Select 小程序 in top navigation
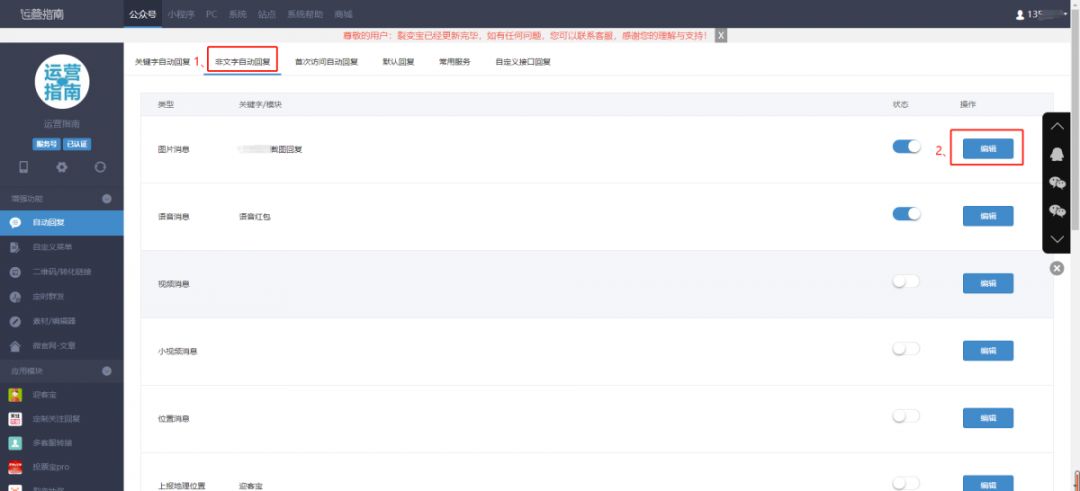Screen dimensions: 1080x491 (181, 14)
